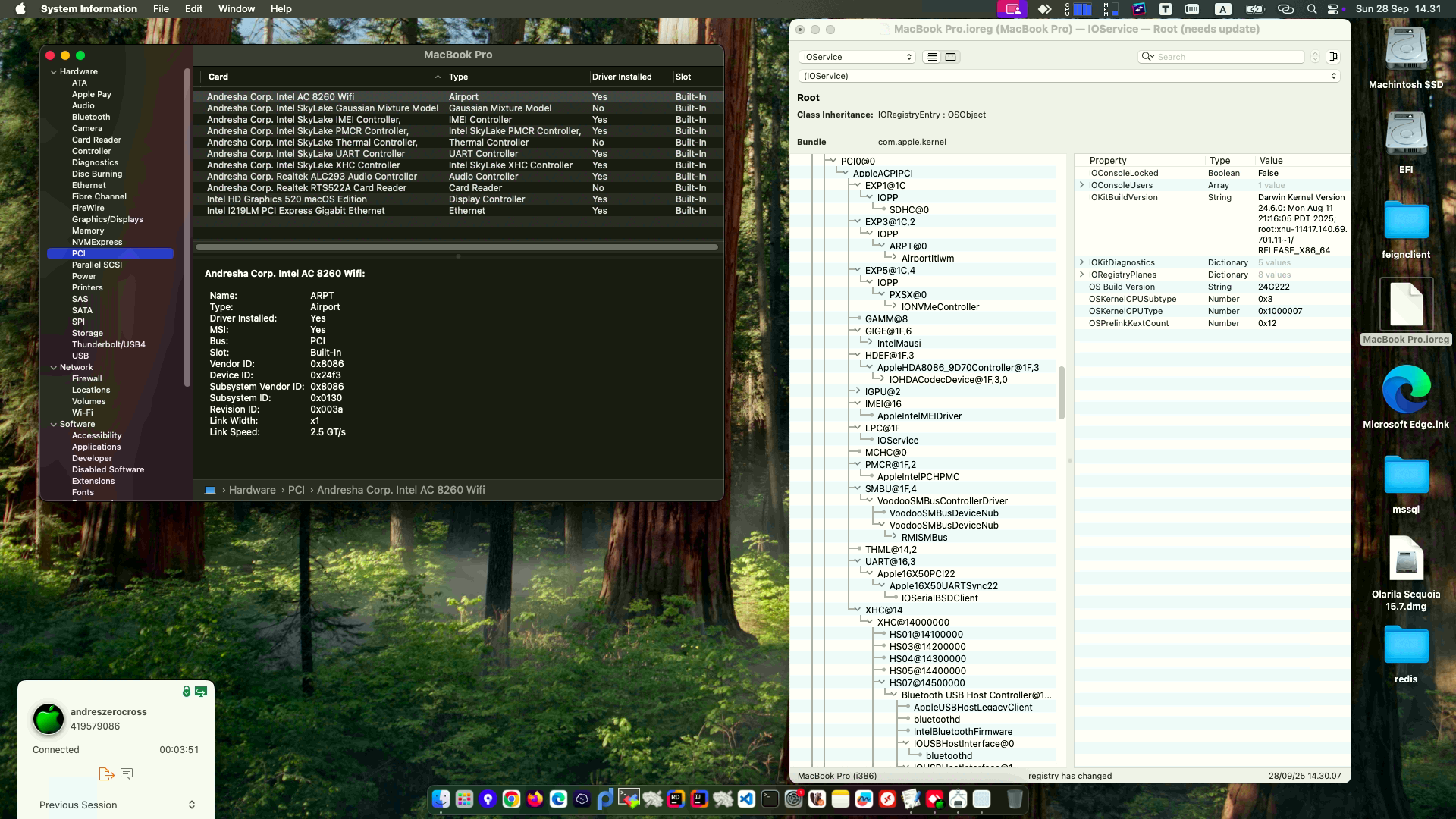Screen dimensions: 1456x819
Task: Open the Window menu
Action: [237, 8]
